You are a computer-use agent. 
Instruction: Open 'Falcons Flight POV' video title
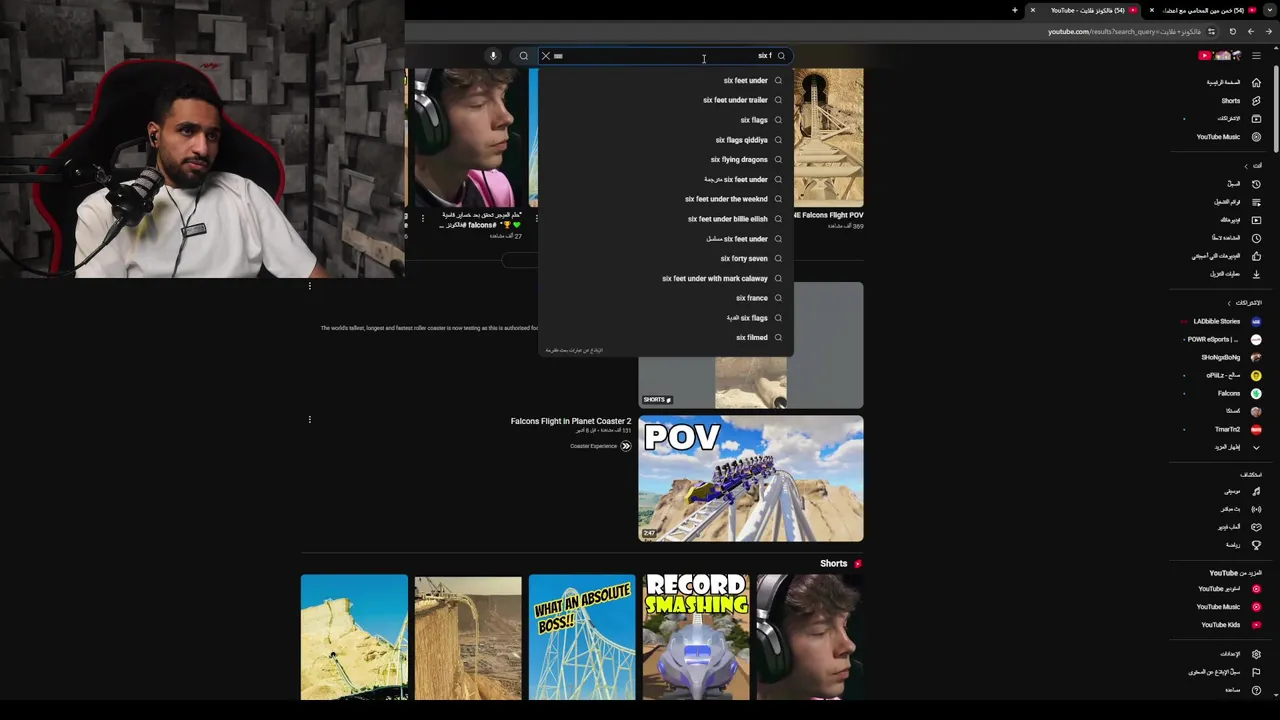[828, 215]
